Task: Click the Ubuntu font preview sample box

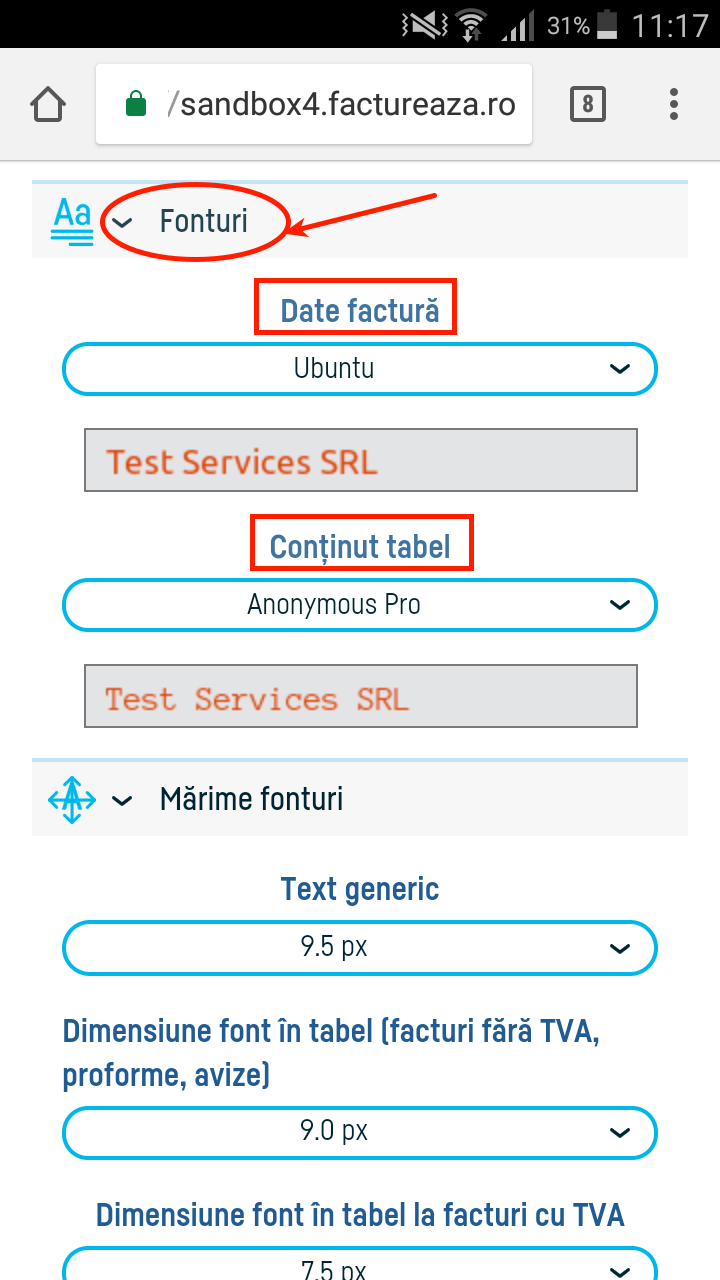Action: tap(360, 460)
